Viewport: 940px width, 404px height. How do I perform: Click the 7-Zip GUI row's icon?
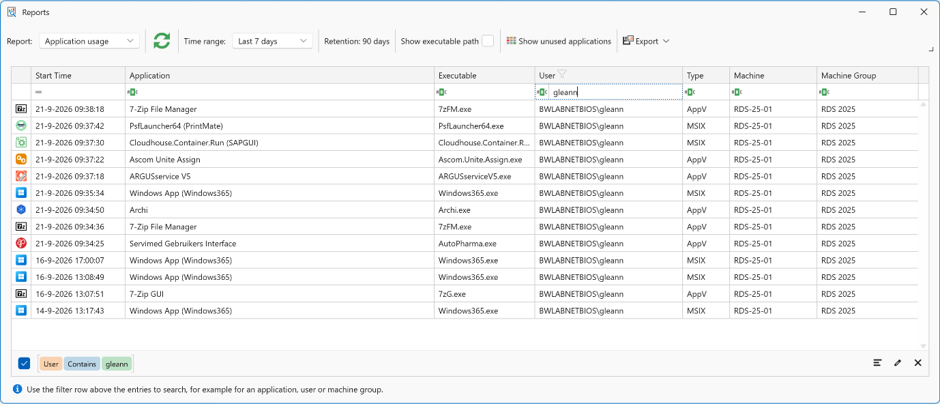tap(21, 294)
